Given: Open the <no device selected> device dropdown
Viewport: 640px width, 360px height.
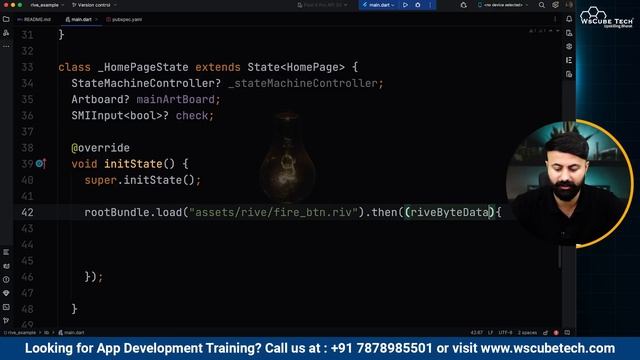Looking at the screenshot, I should click(503, 5).
